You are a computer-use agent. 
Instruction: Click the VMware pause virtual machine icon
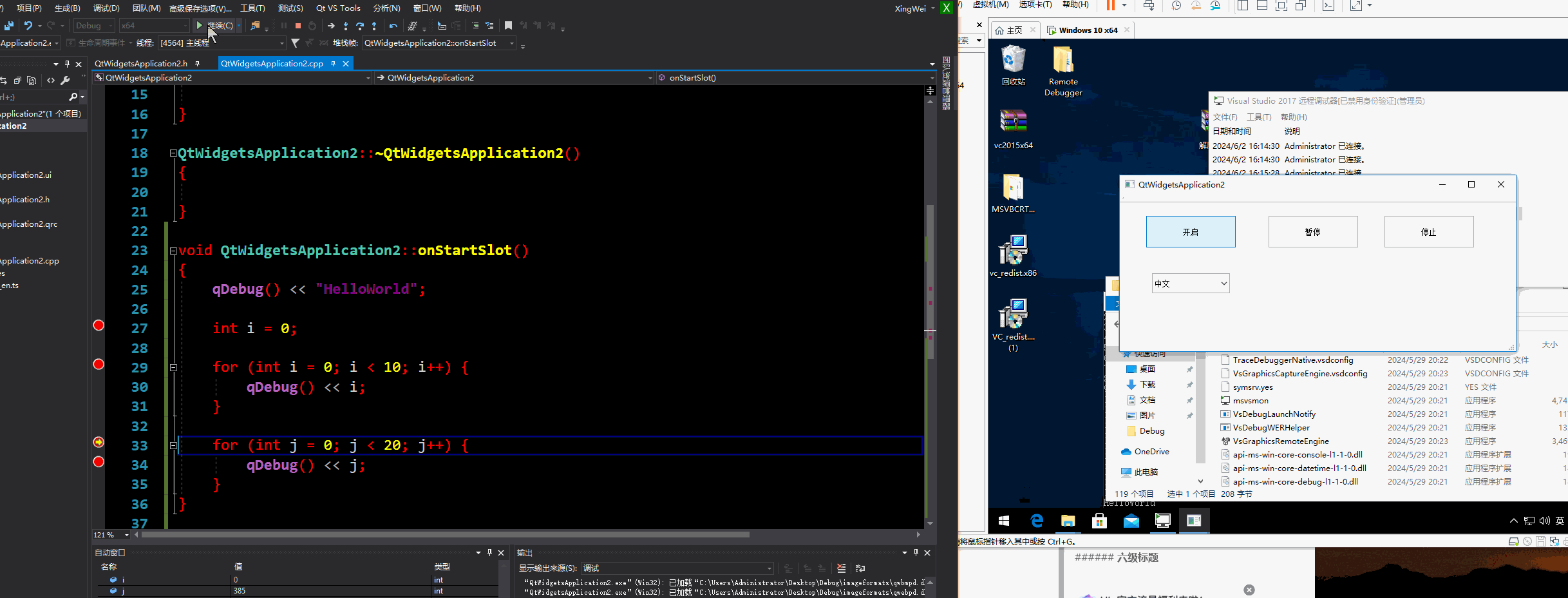click(x=1111, y=5)
